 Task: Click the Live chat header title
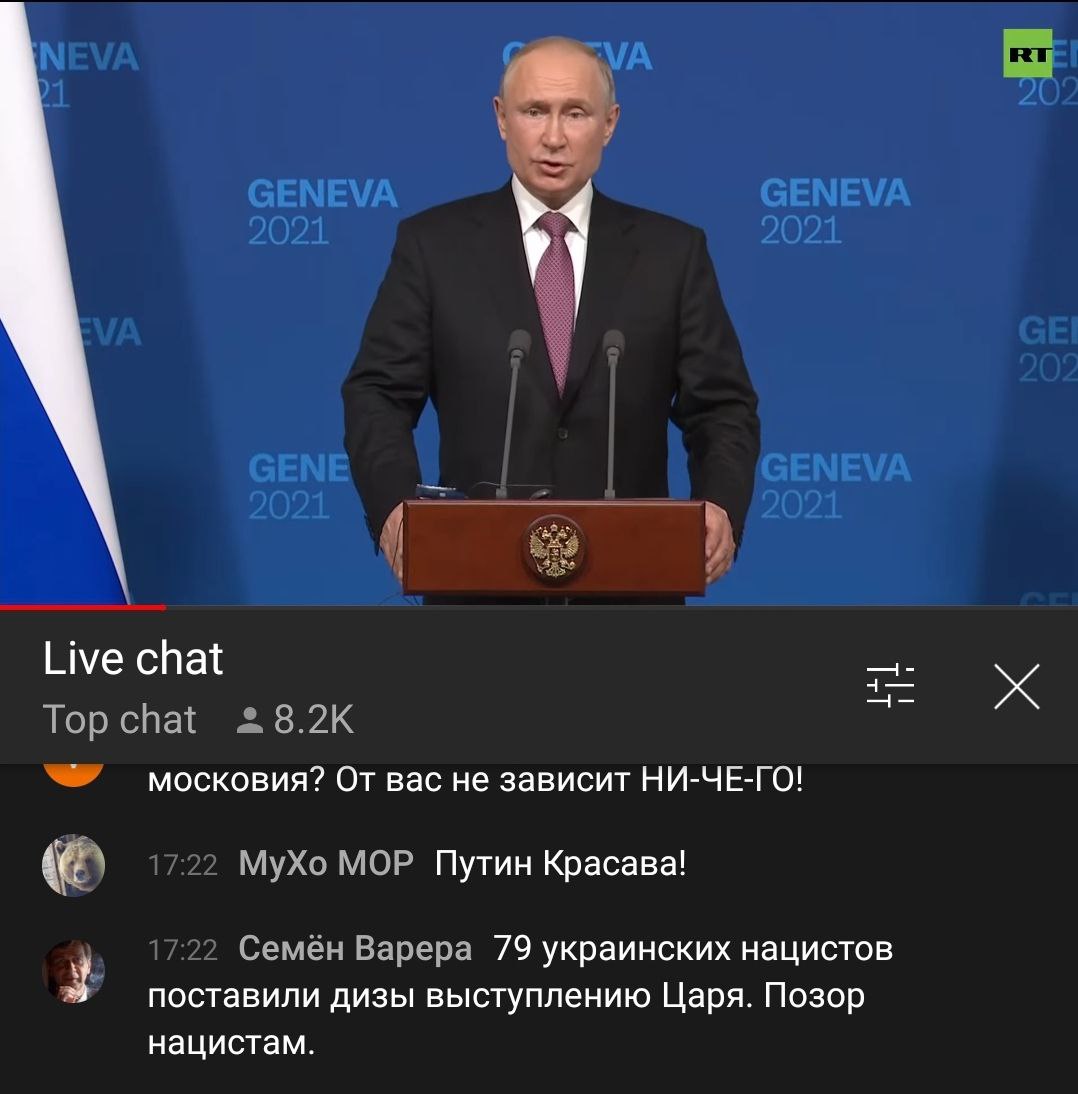[133, 658]
